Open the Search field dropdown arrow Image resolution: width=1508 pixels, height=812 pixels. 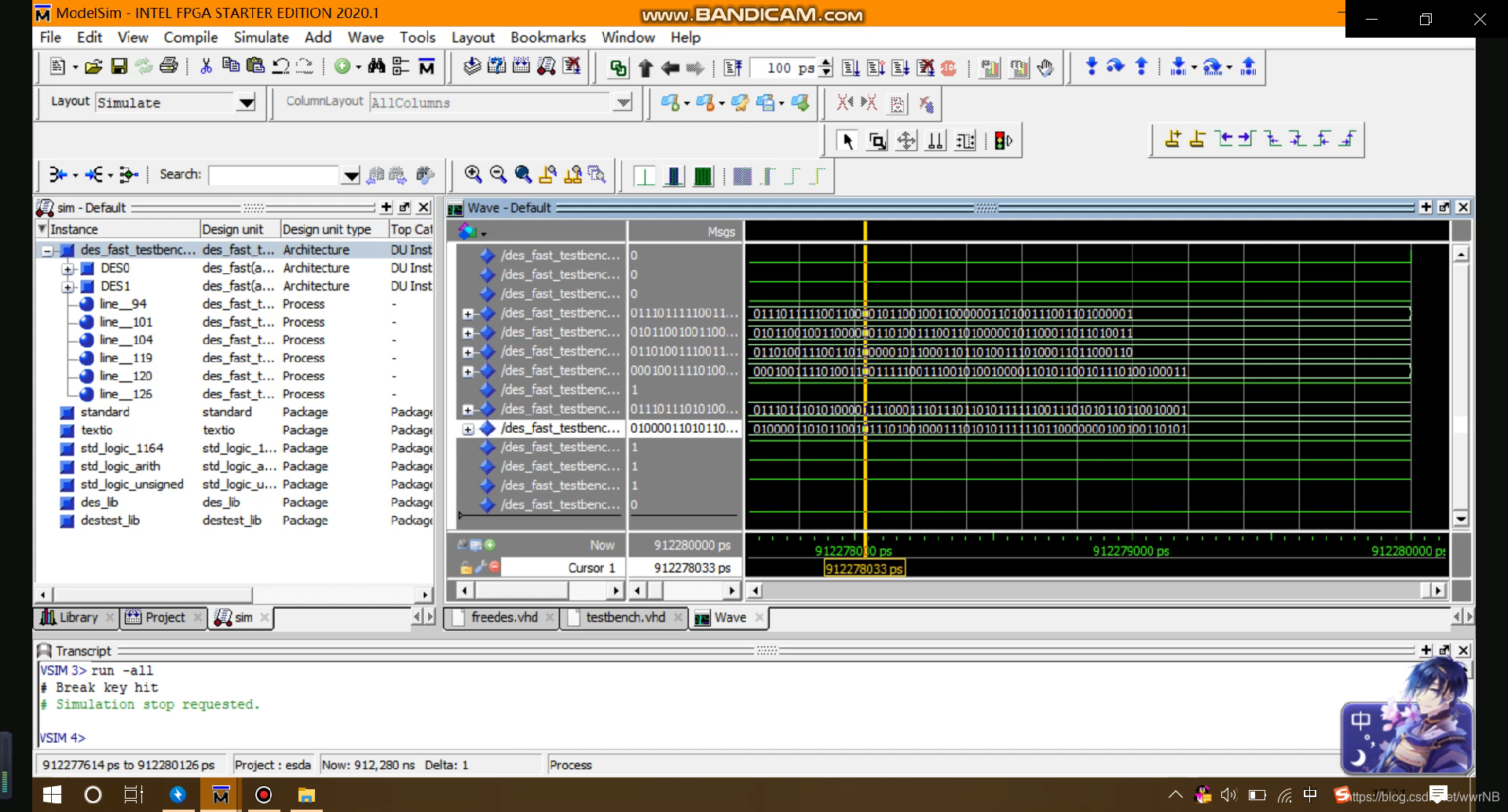tap(351, 175)
